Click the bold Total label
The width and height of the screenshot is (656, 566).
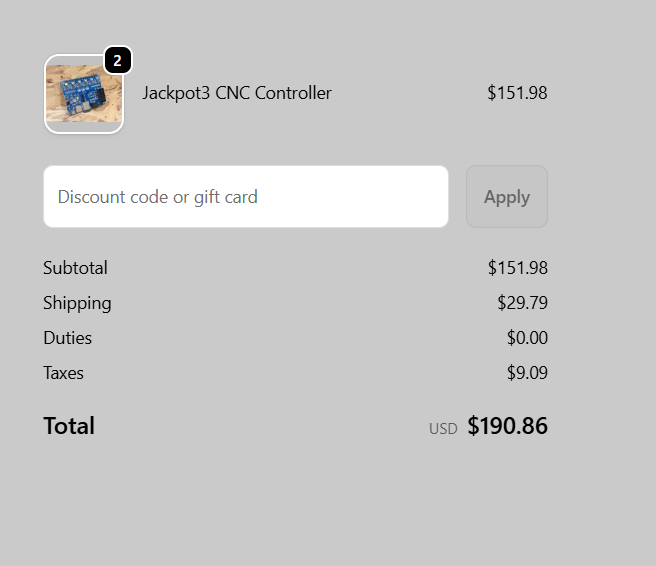coord(69,426)
